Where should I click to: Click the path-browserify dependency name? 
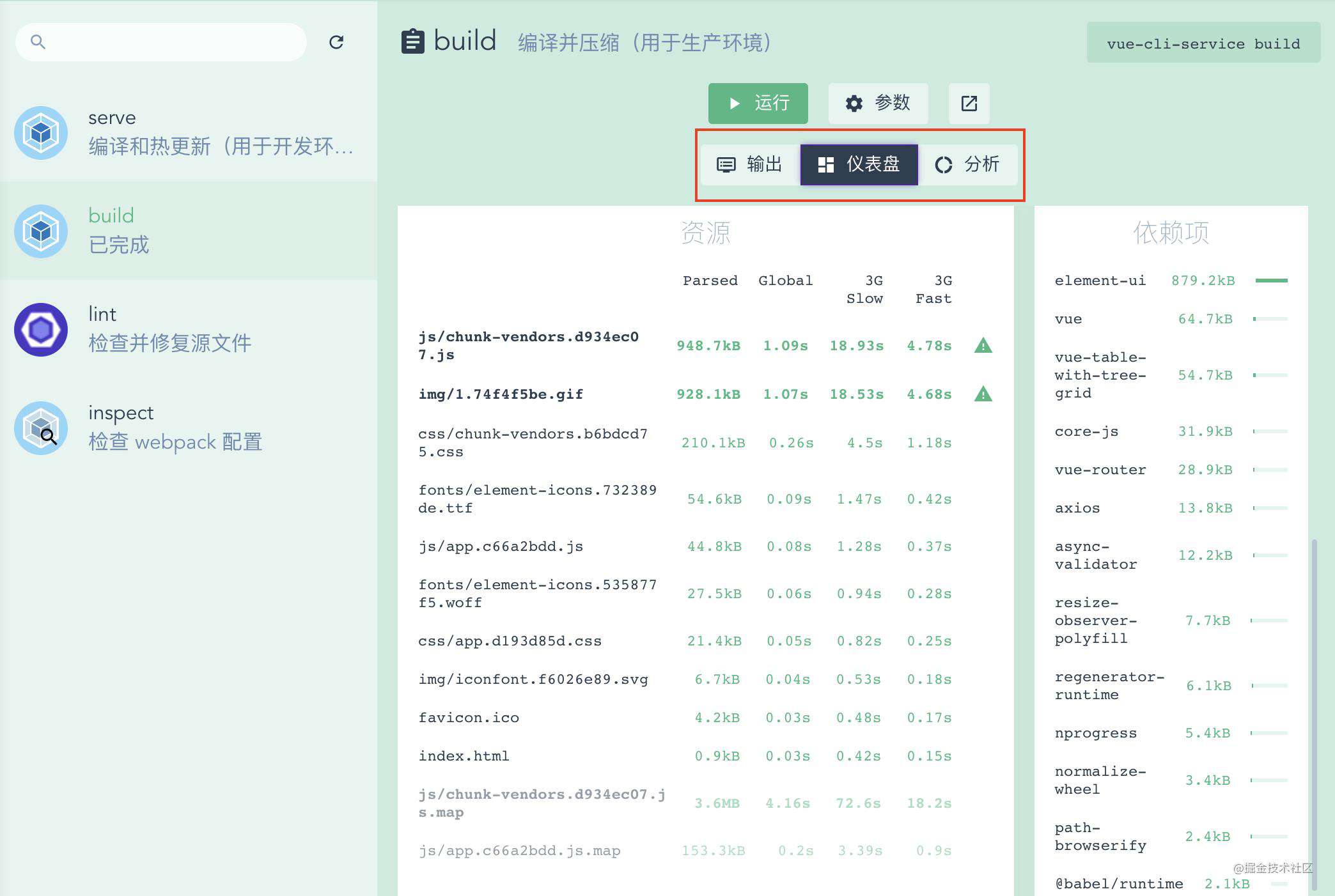pos(1100,837)
